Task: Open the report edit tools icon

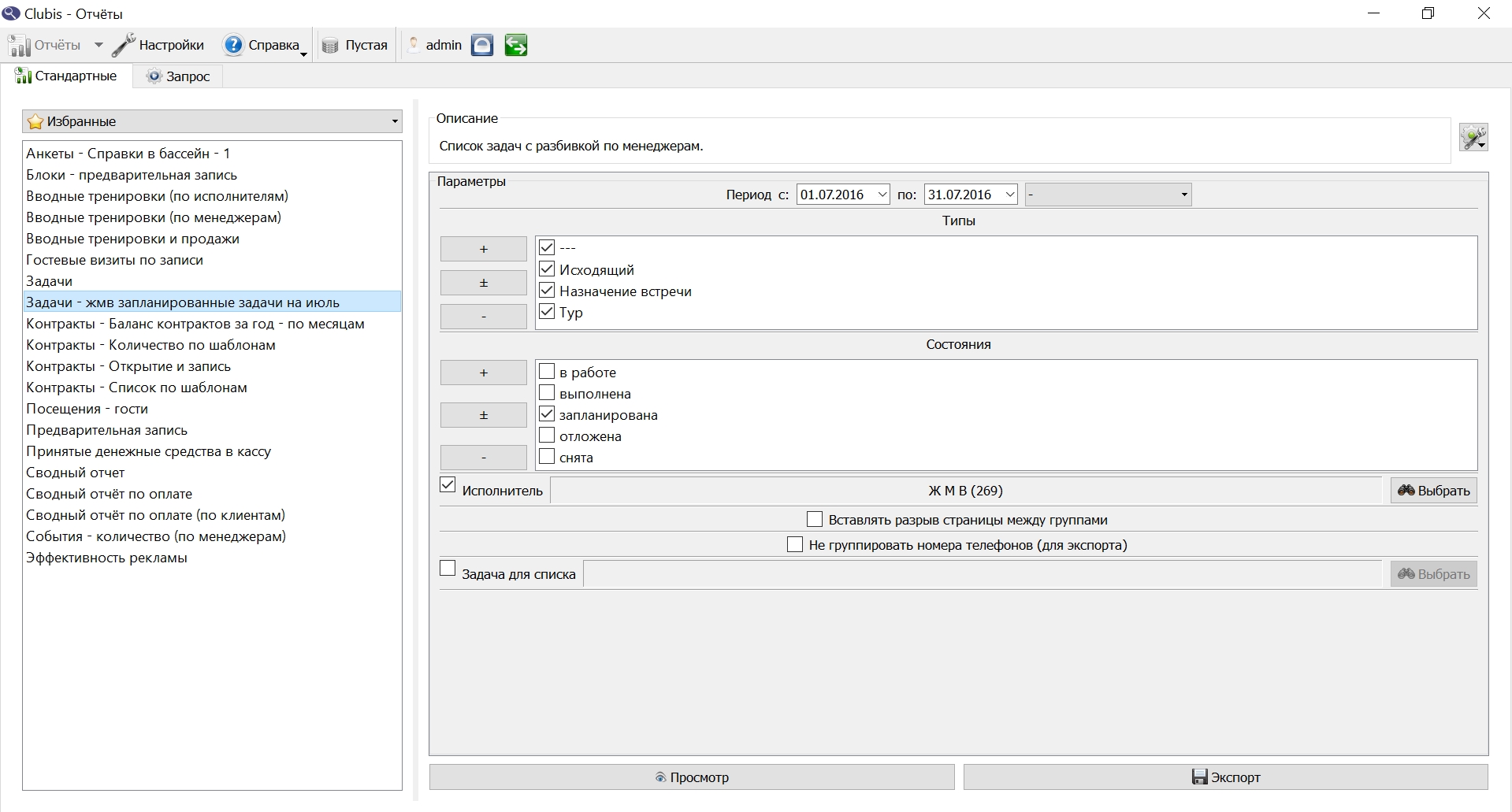Action: pyautogui.click(x=1473, y=137)
